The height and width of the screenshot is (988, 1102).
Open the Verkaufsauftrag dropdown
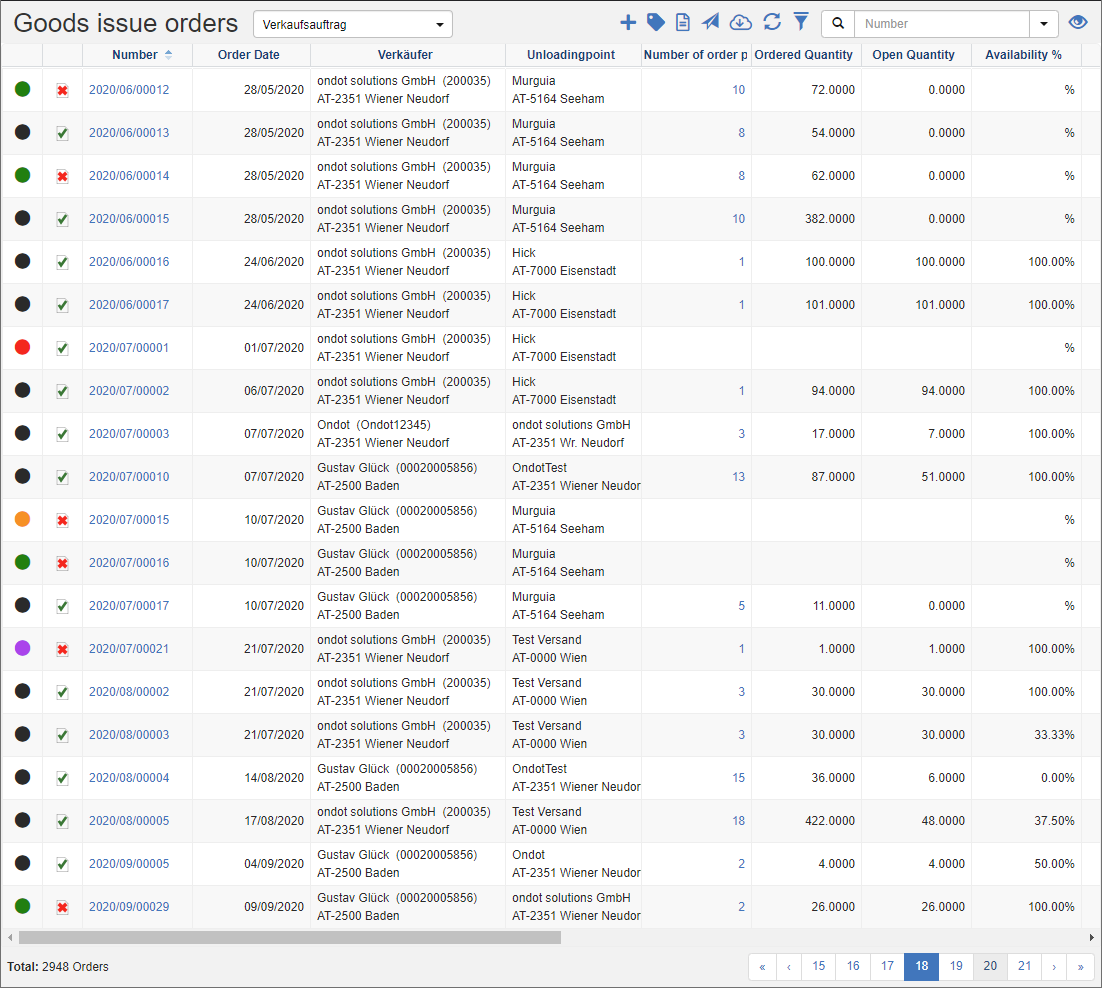(353, 24)
